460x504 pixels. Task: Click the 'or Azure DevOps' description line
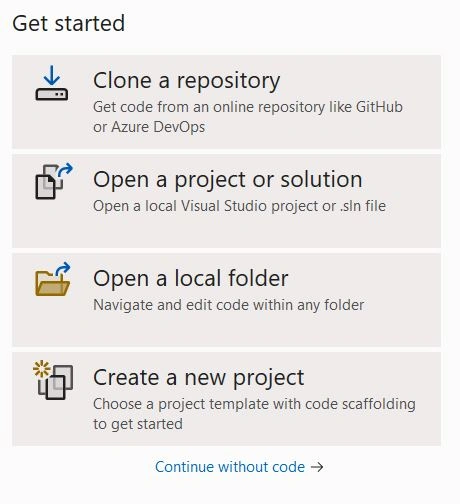(149, 127)
